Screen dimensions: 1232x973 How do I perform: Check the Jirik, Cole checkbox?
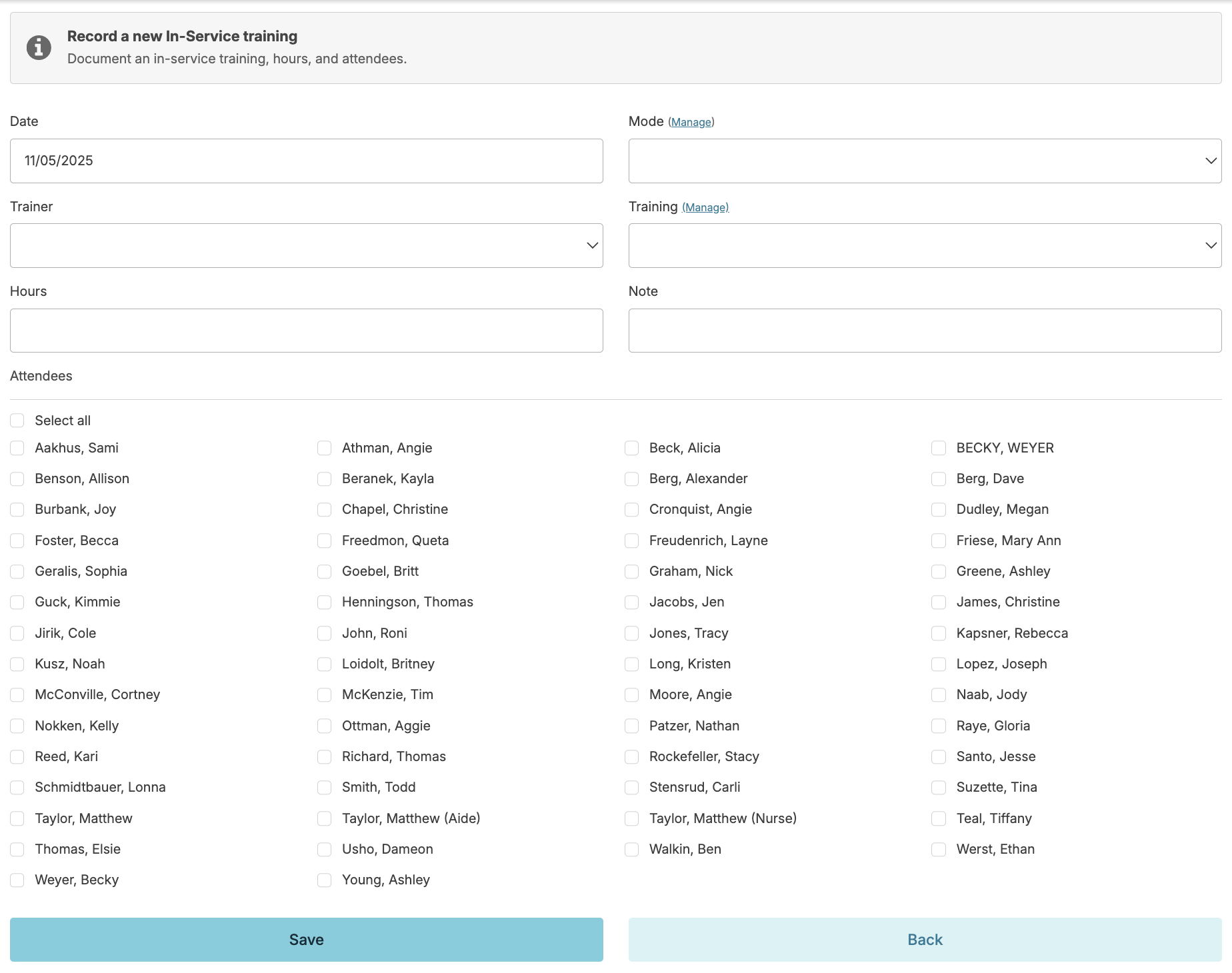tap(17, 633)
